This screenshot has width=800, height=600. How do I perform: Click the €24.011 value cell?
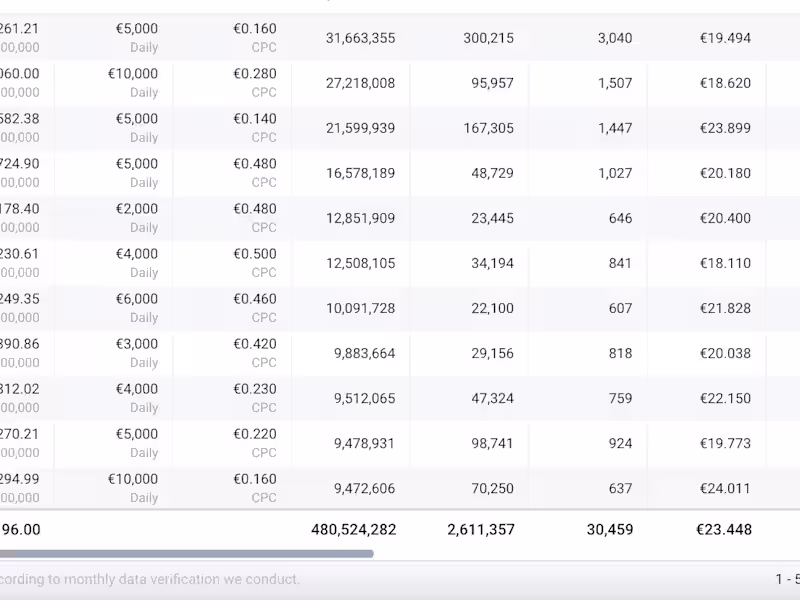(x=725, y=488)
